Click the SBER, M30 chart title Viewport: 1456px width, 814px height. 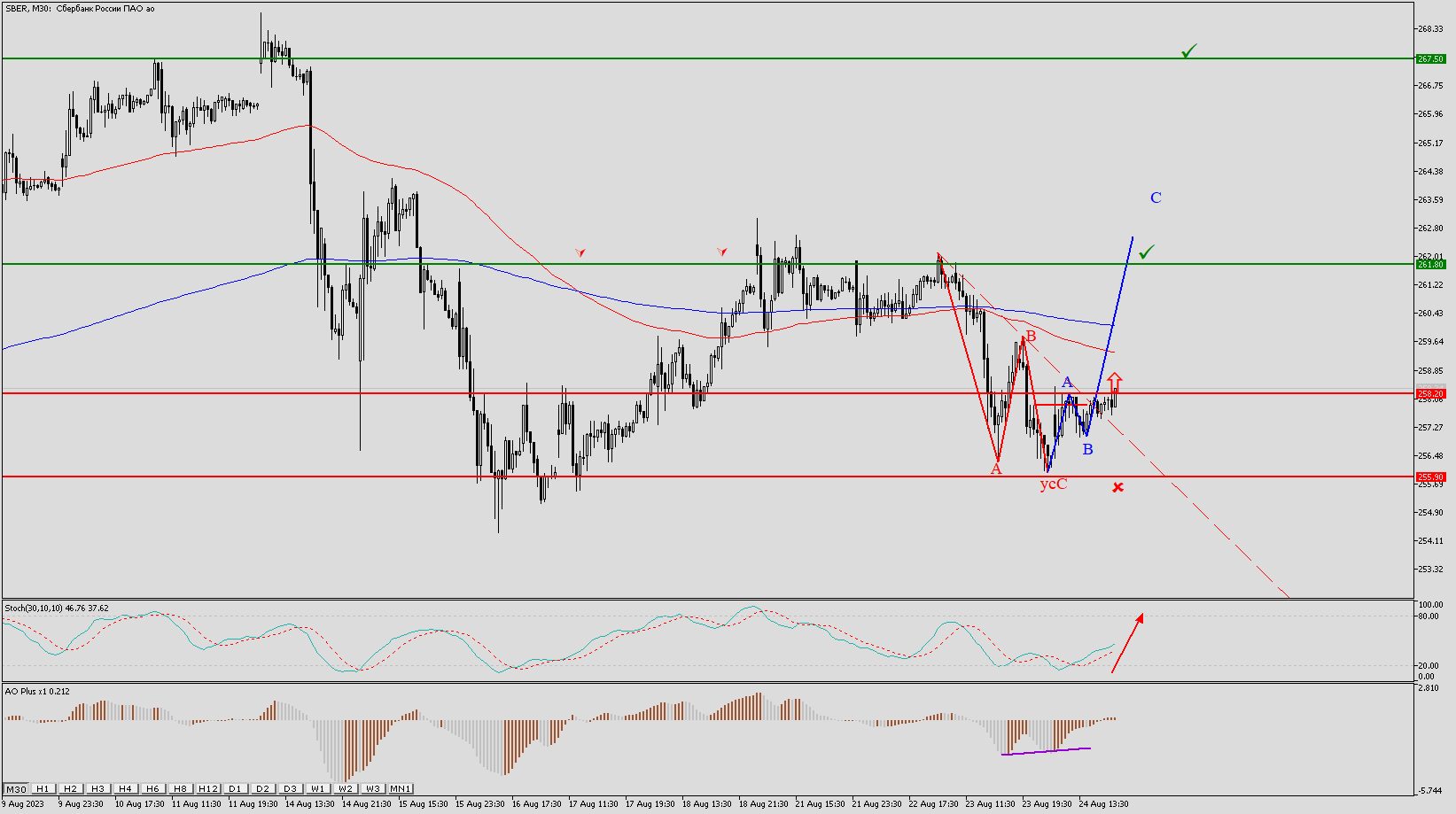[79, 9]
